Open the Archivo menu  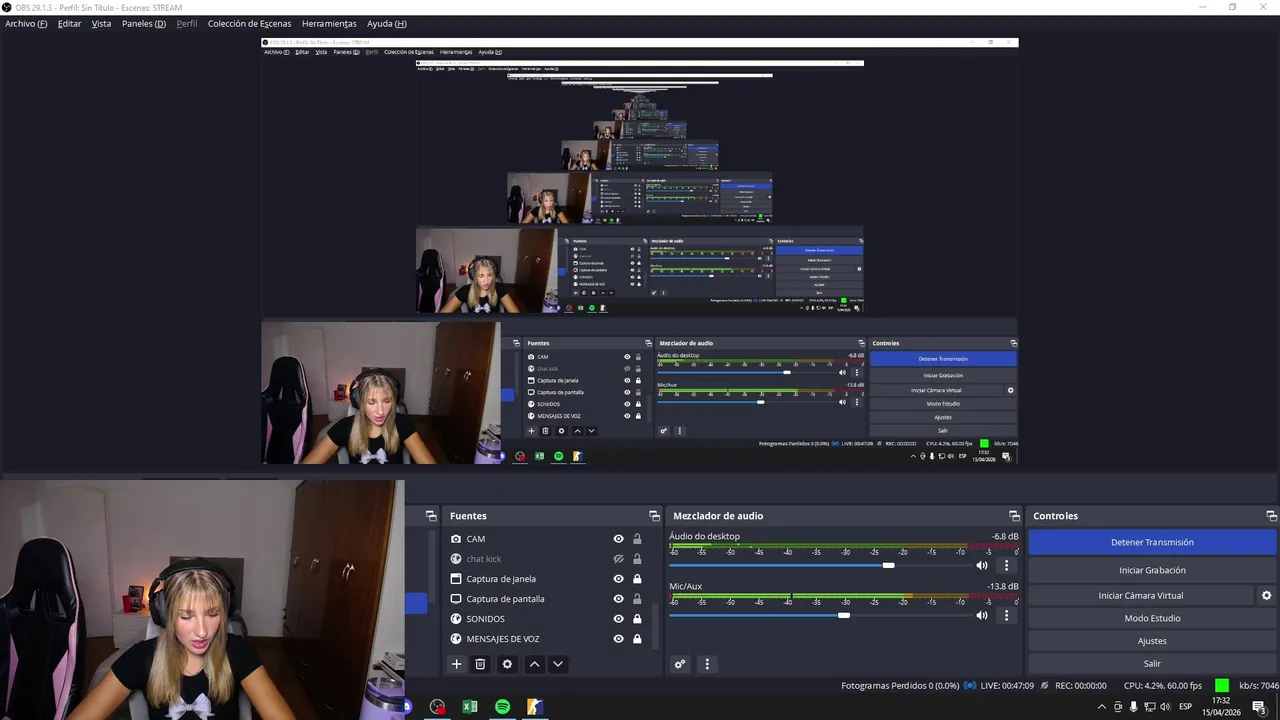(x=26, y=24)
